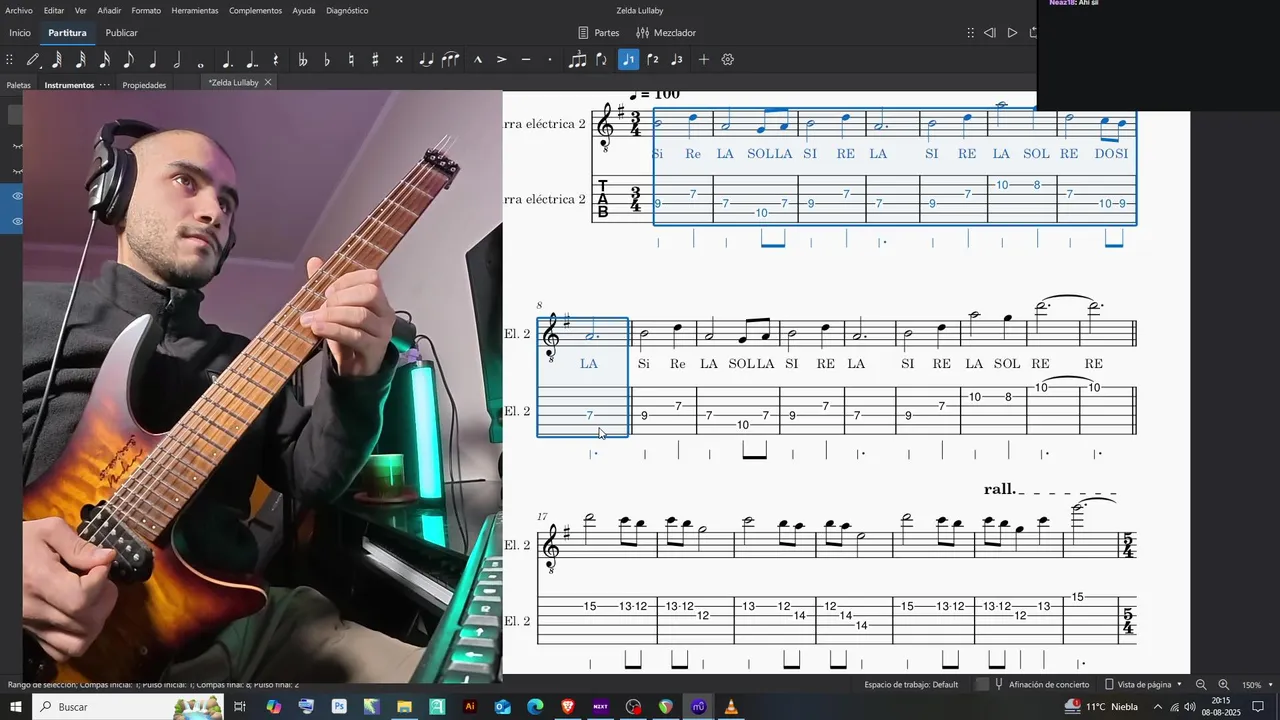Screen dimensions: 1280x720
Task: Open Mezclador mixer
Action: 666,33
